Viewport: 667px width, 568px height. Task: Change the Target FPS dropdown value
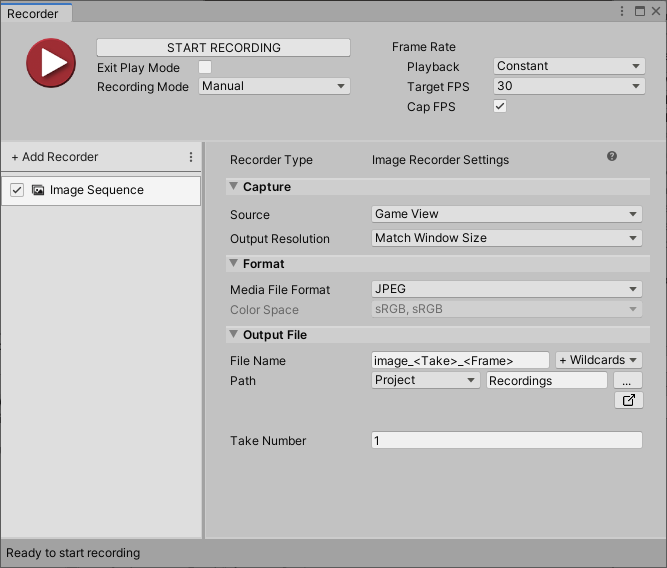pos(568,86)
